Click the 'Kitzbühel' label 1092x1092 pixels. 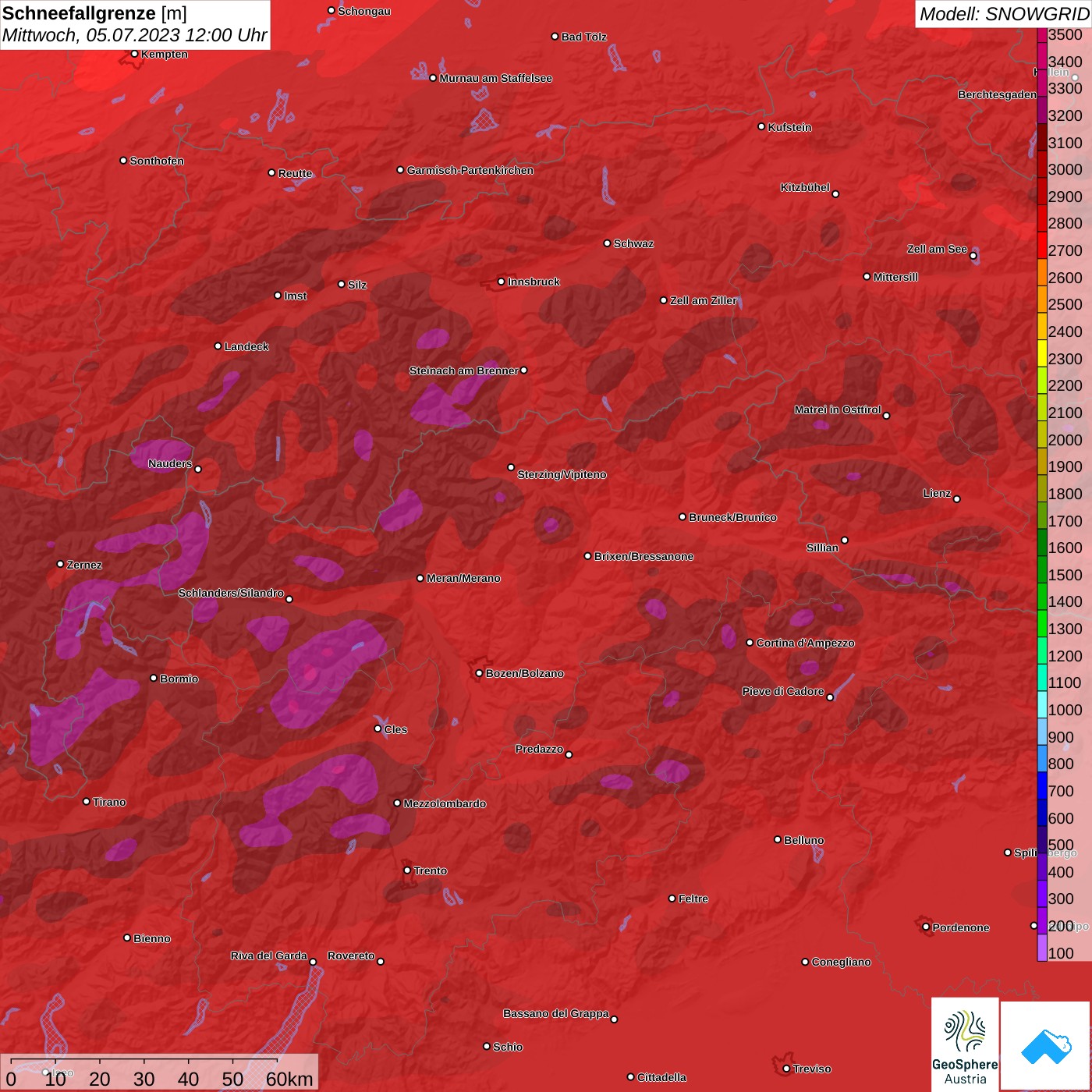point(805,187)
